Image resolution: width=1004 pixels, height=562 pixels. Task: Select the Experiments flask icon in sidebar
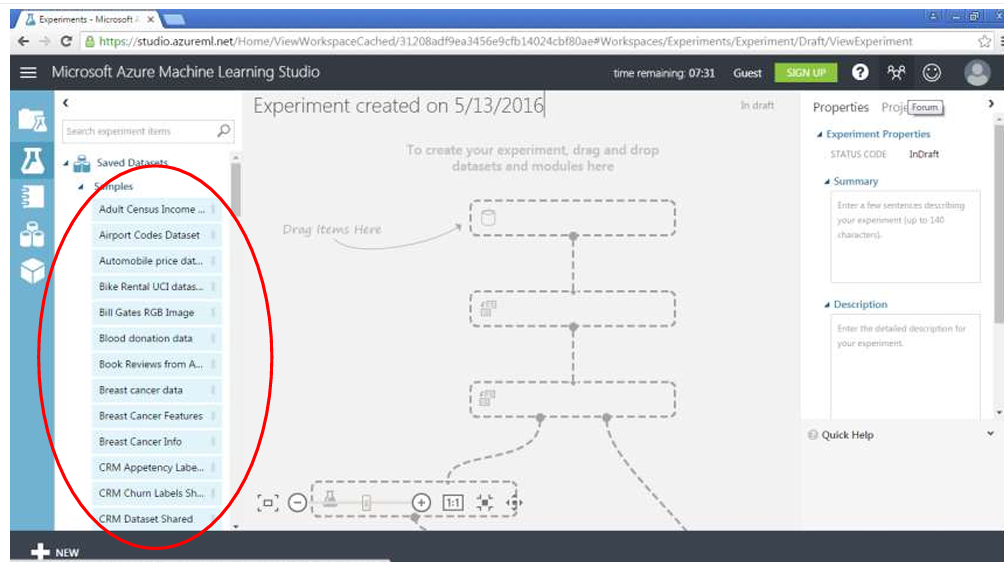point(32,158)
